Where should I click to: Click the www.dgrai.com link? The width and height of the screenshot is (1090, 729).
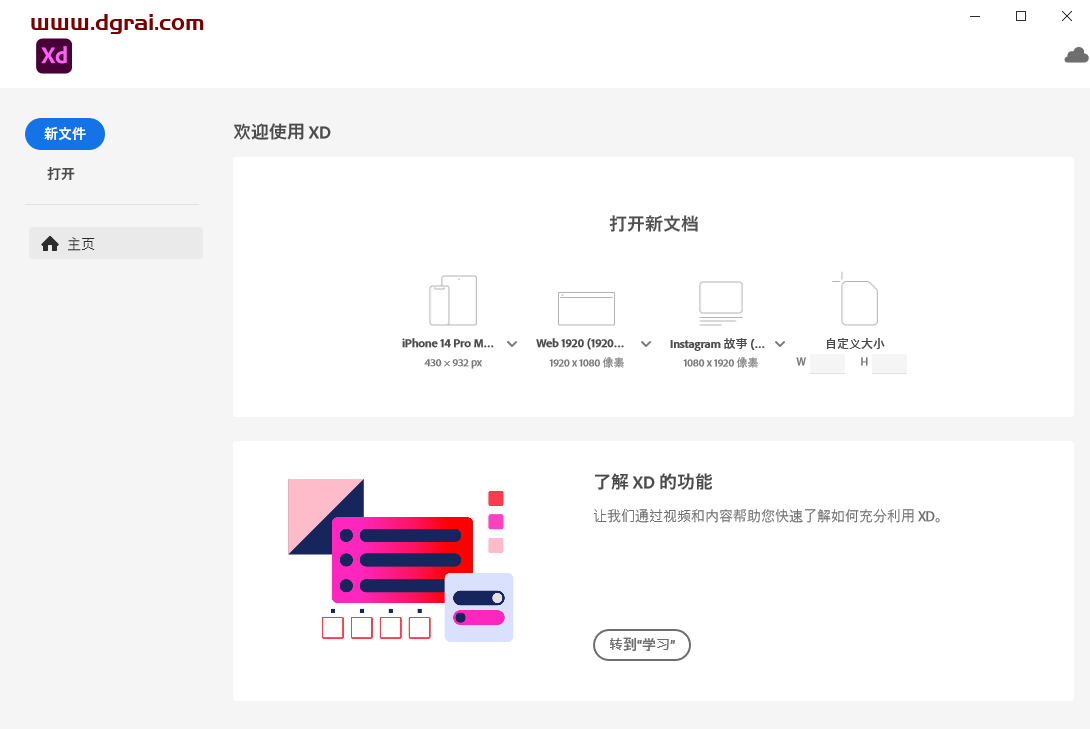[x=116, y=20]
